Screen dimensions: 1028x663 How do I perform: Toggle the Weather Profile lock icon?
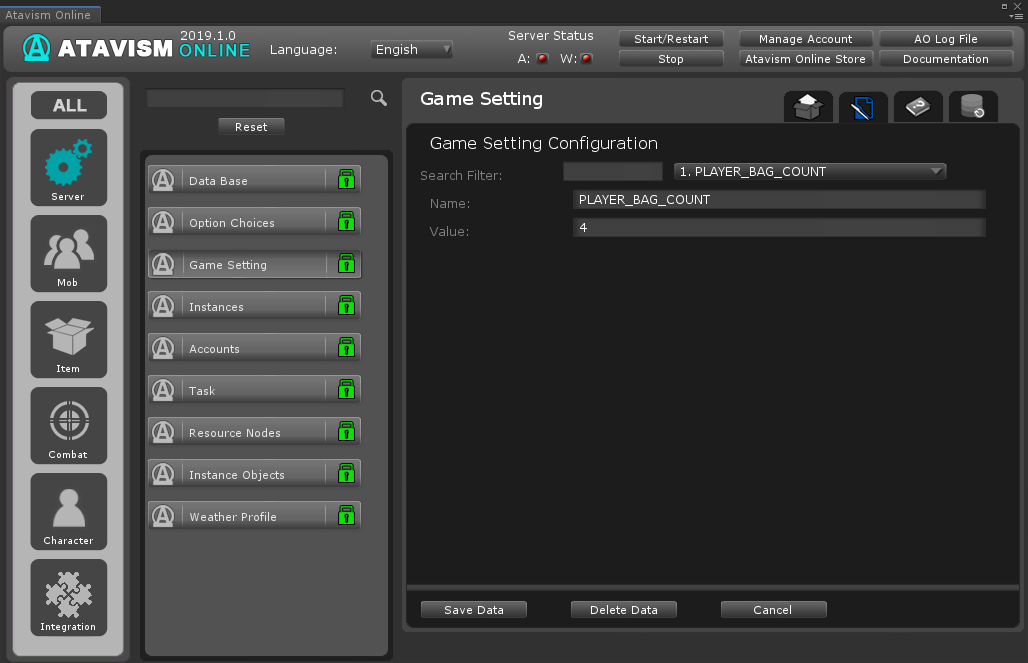pyautogui.click(x=346, y=516)
